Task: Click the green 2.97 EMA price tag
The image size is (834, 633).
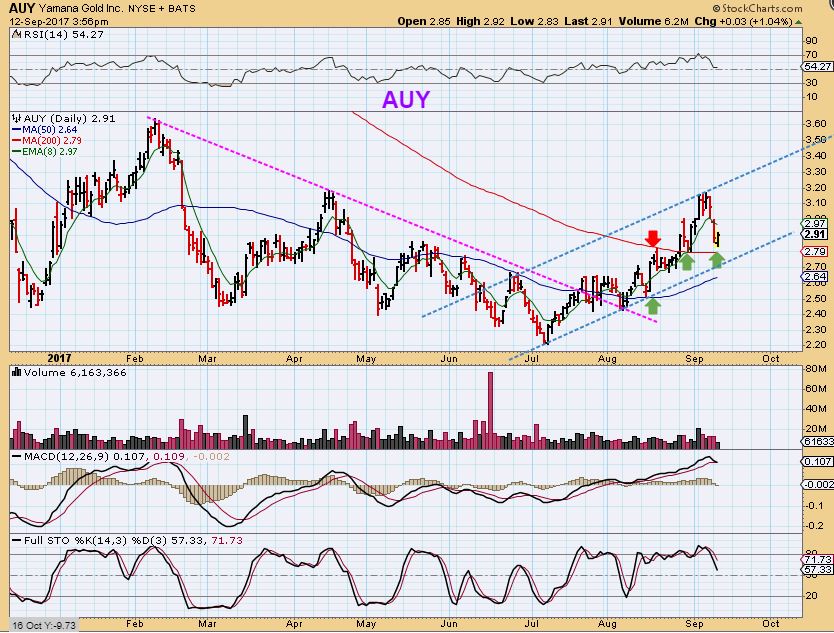Action: coord(815,223)
